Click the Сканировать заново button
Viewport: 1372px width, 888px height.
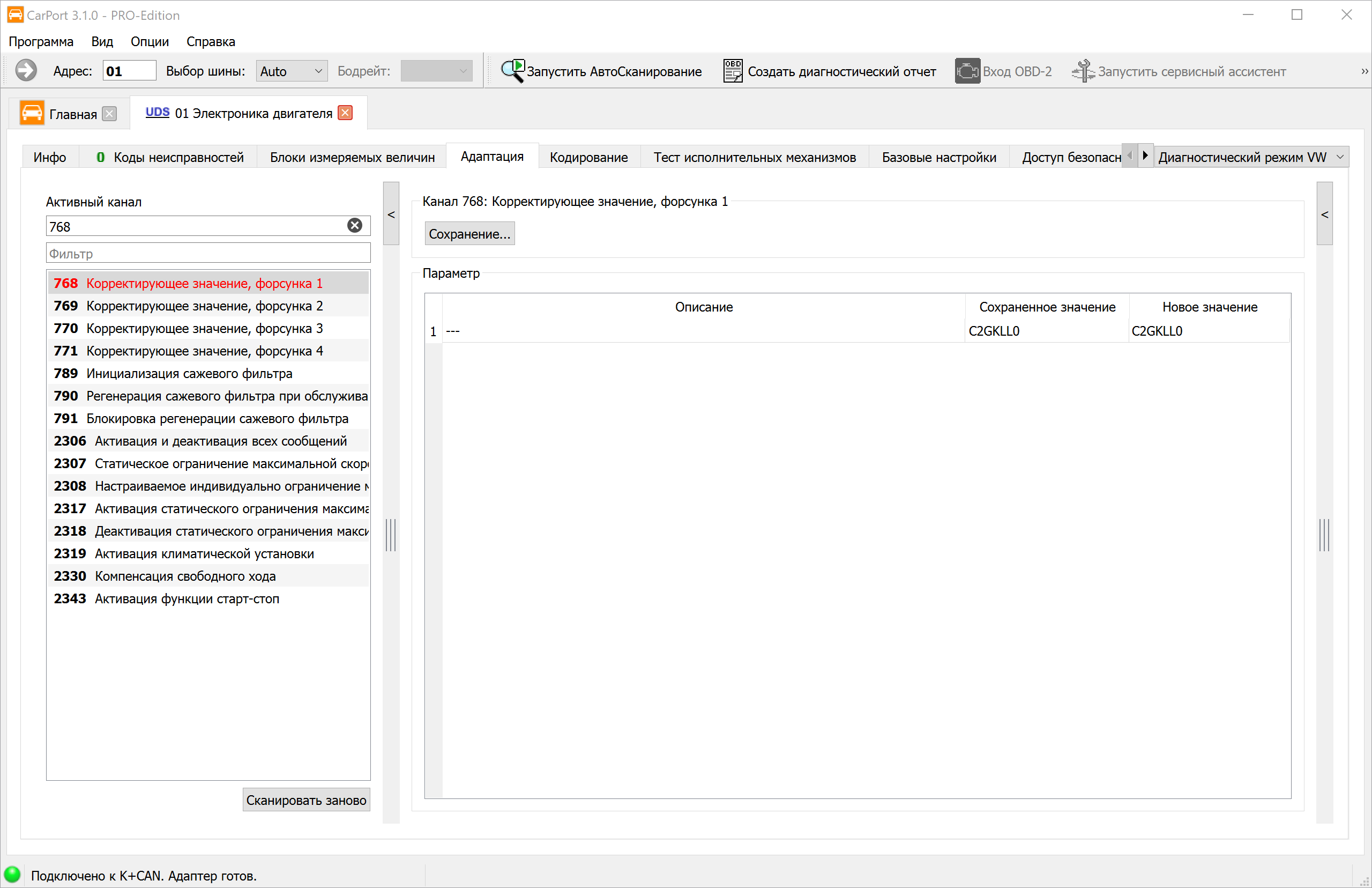pos(306,800)
